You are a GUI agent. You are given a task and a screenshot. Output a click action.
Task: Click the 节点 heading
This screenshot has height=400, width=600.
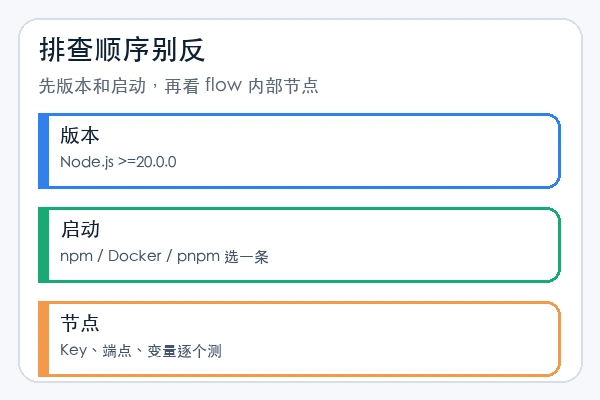(x=80, y=323)
